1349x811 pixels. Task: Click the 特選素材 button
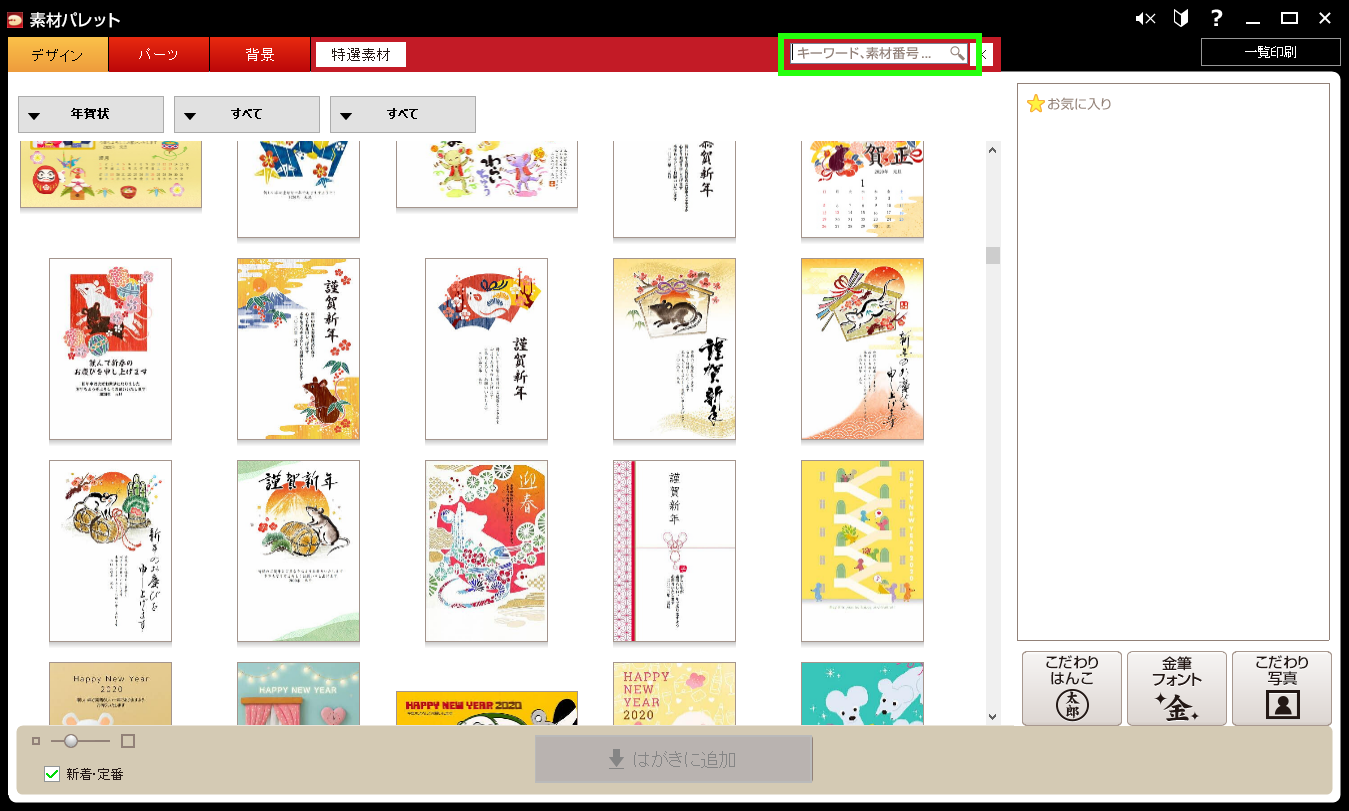[361, 55]
